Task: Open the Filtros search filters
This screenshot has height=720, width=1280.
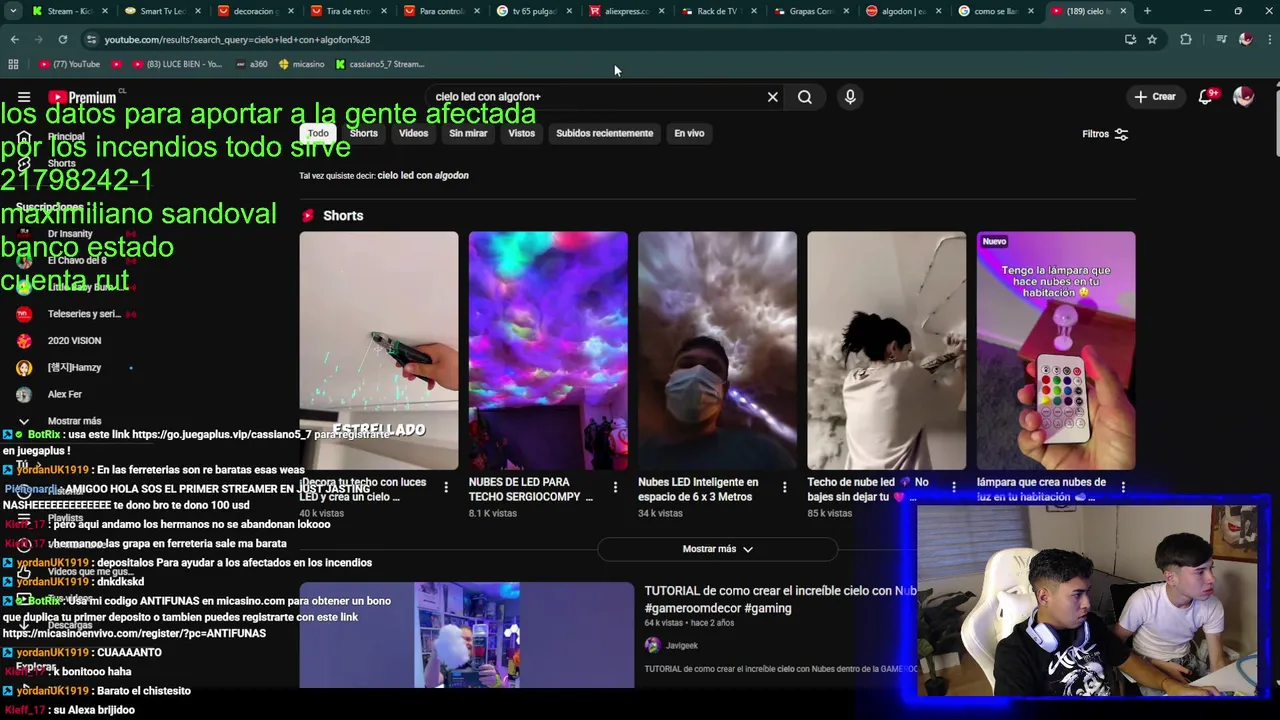Action: pos(1105,134)
